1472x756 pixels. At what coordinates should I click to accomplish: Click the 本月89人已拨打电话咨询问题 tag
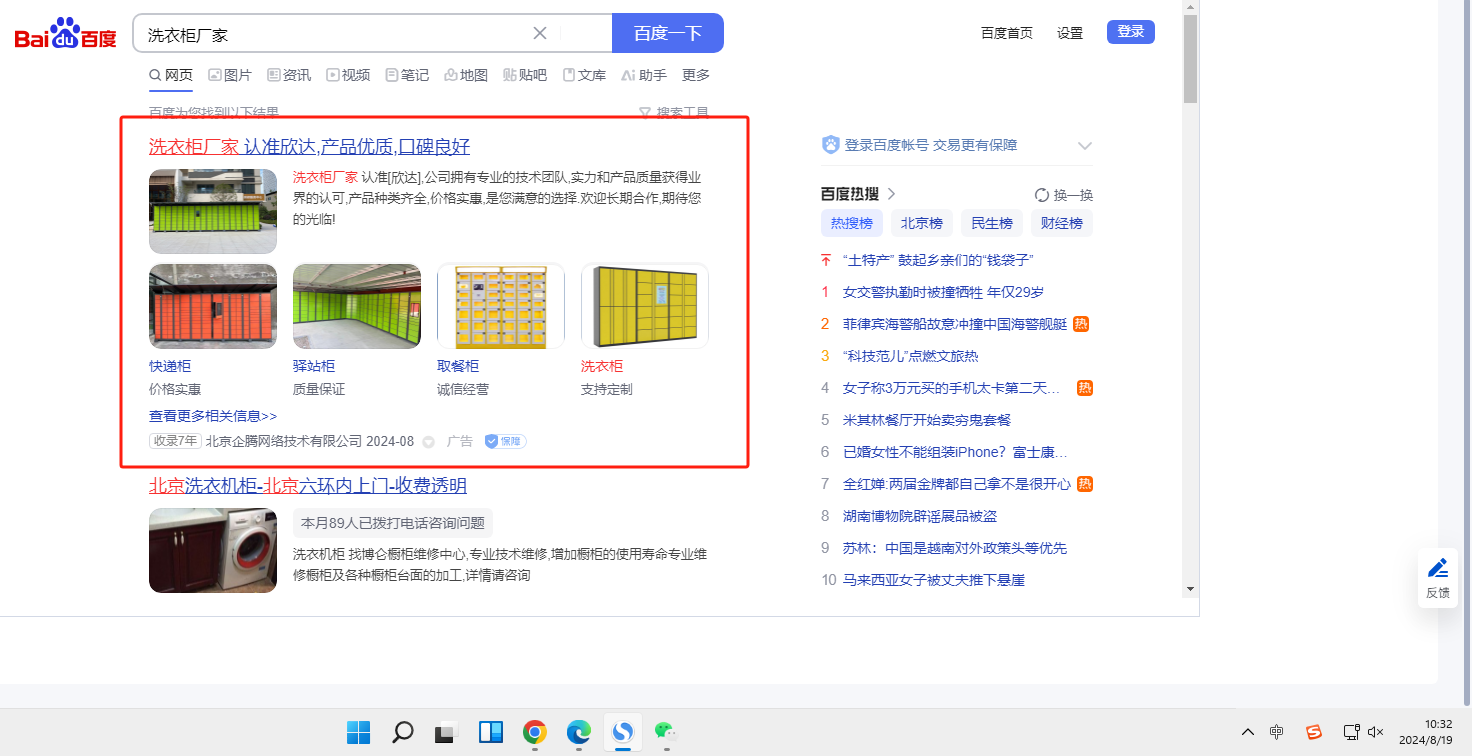click(393, 523)
